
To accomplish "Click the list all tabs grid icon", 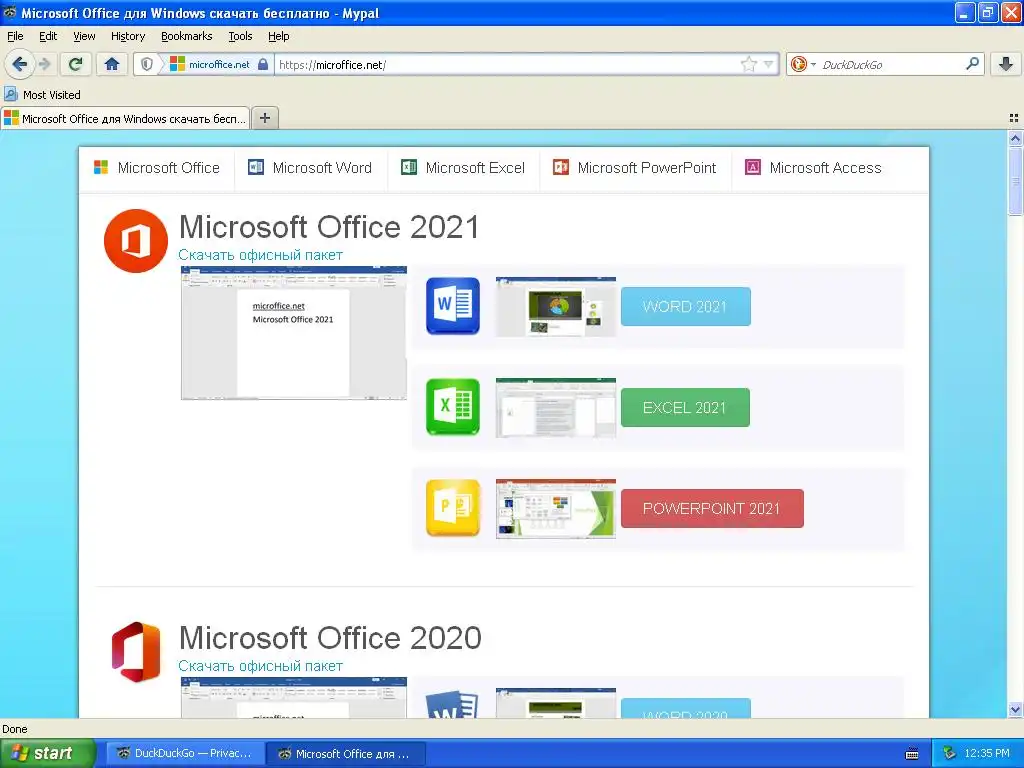I will click(1014, 118).
